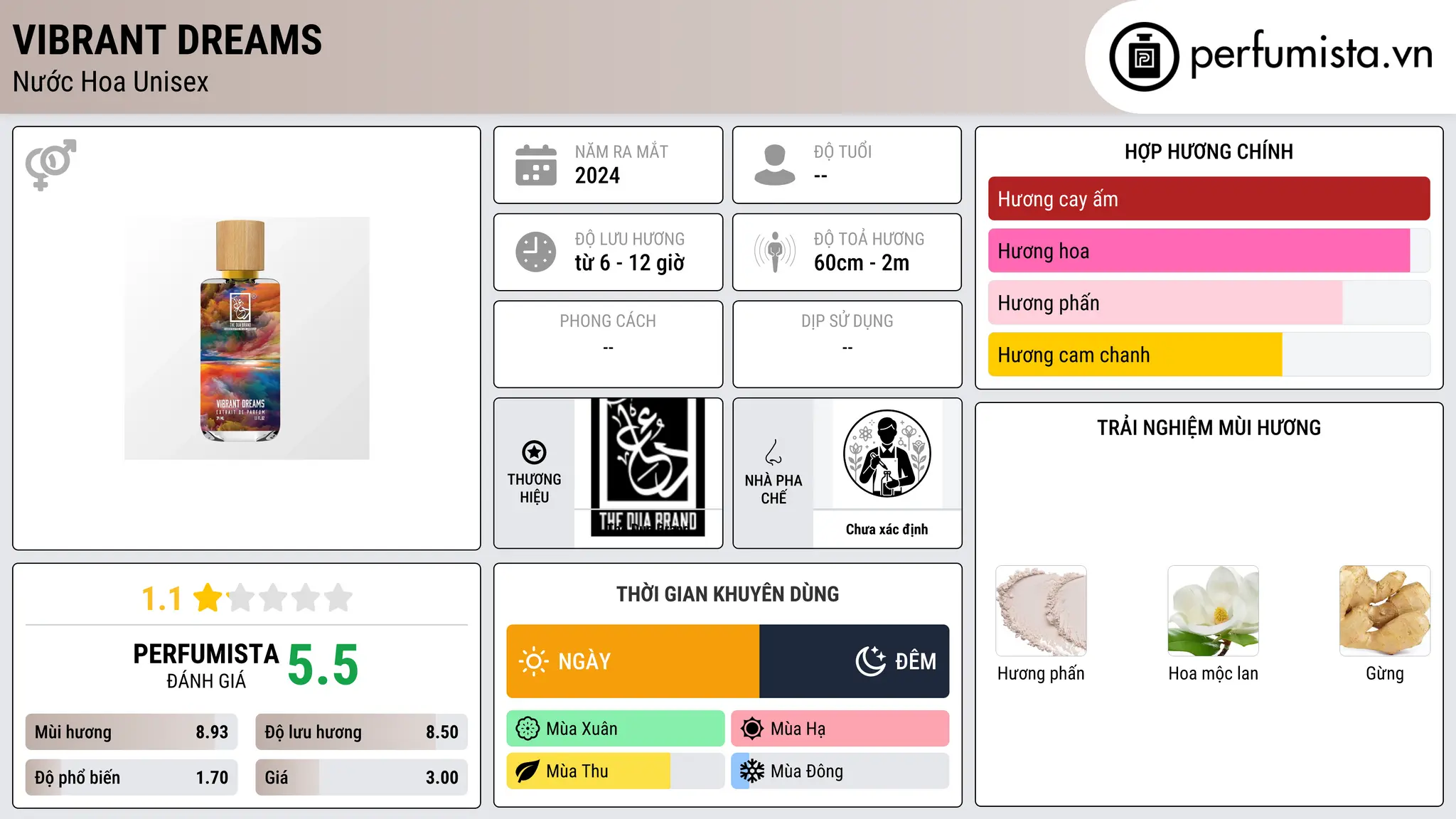Click the perfumer avatar illustration
This screenshot has width=1456, height=819.
point(887,454)
